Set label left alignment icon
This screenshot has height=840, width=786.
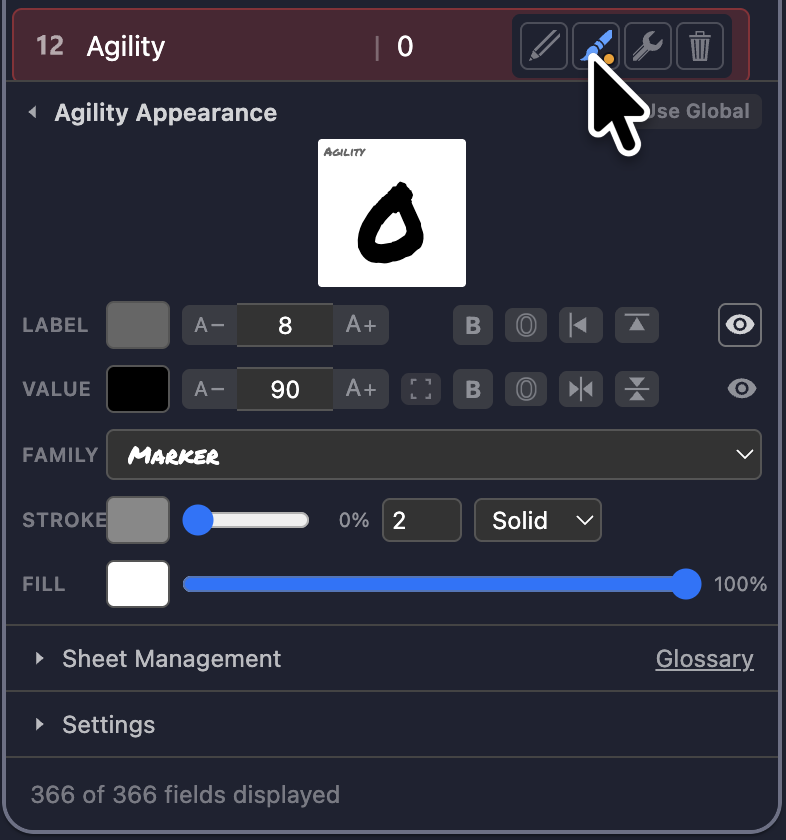pyautogui.click(x=580, y=325)
